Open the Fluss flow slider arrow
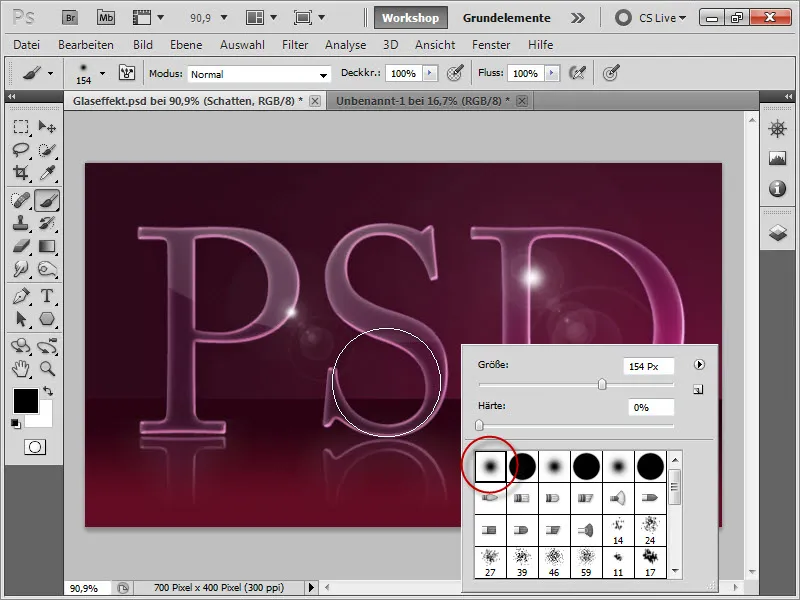Image resolution: width=800 pixels, height=600 pixels. tap(552, 73)
